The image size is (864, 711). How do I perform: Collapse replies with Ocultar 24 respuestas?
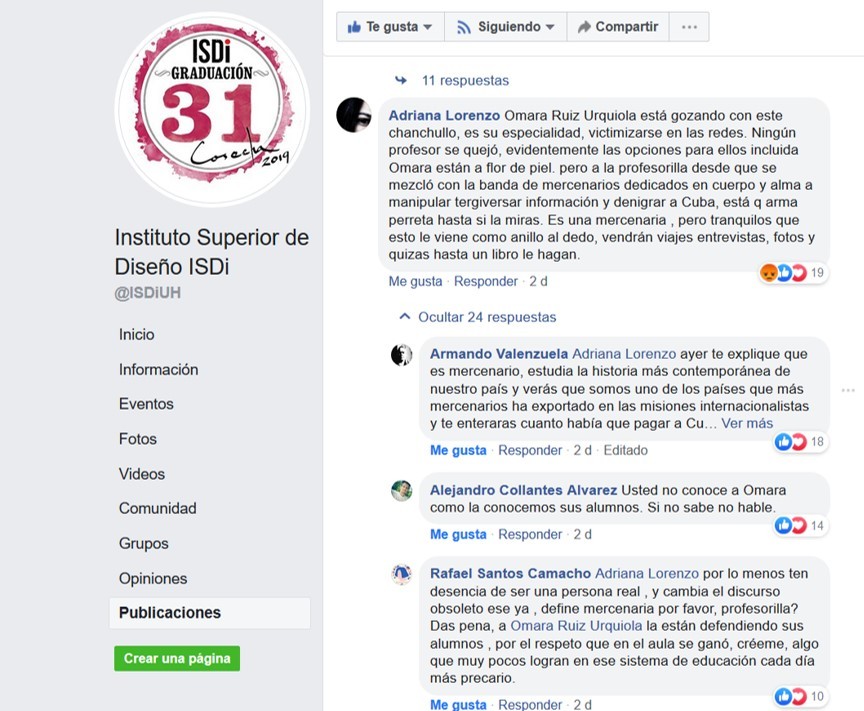pos(477,317)
